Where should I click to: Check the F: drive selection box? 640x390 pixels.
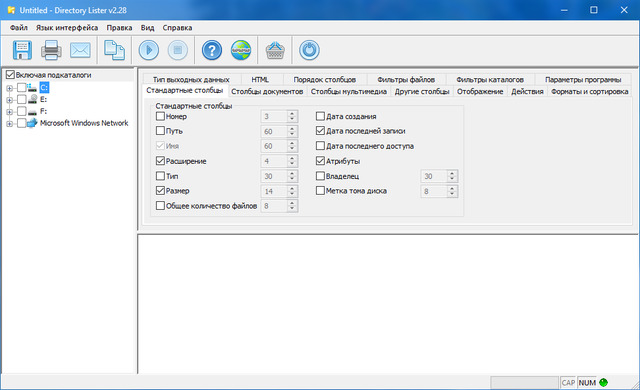21,111
